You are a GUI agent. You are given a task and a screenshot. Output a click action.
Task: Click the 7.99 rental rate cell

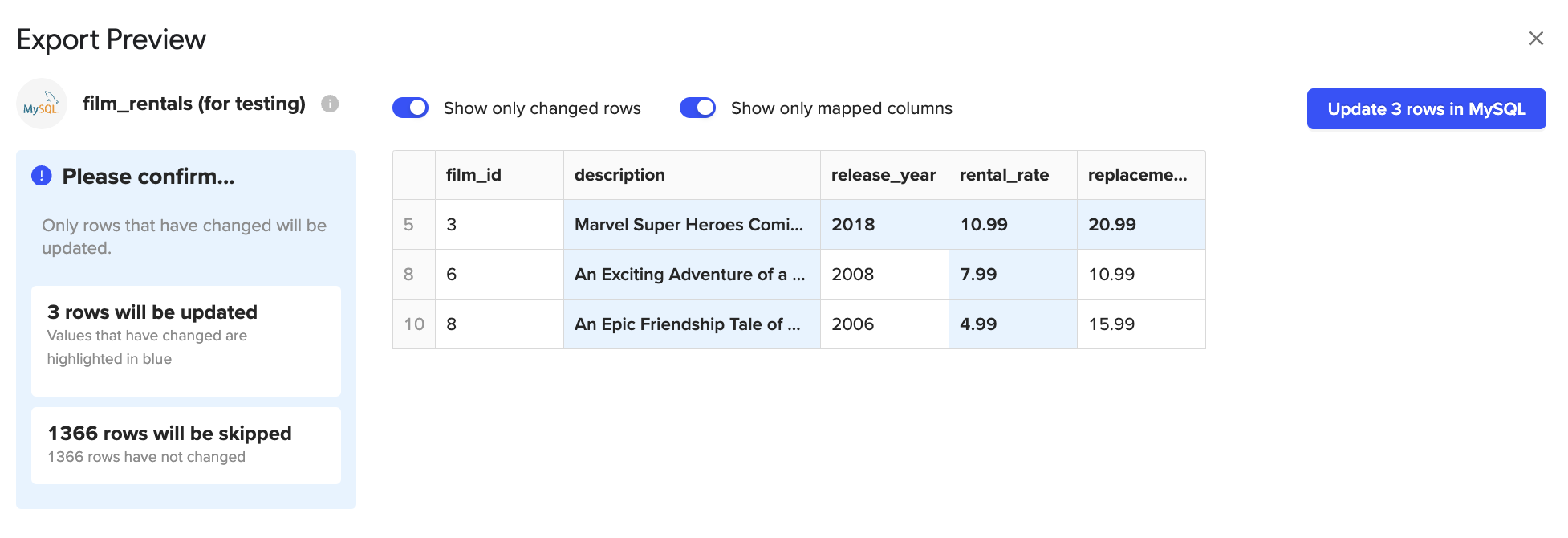pos(1013,275)
